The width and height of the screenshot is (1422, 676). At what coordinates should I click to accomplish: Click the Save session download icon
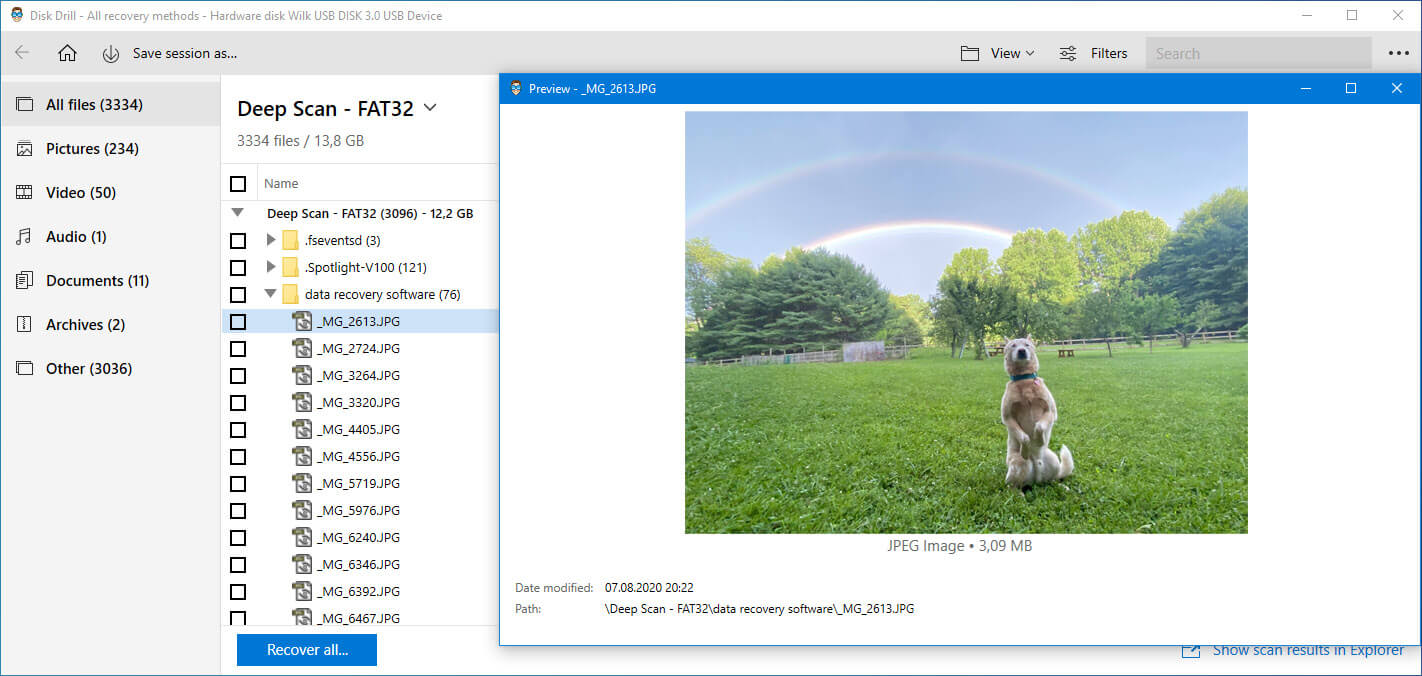pyautogui.click(x=111, y=54)
